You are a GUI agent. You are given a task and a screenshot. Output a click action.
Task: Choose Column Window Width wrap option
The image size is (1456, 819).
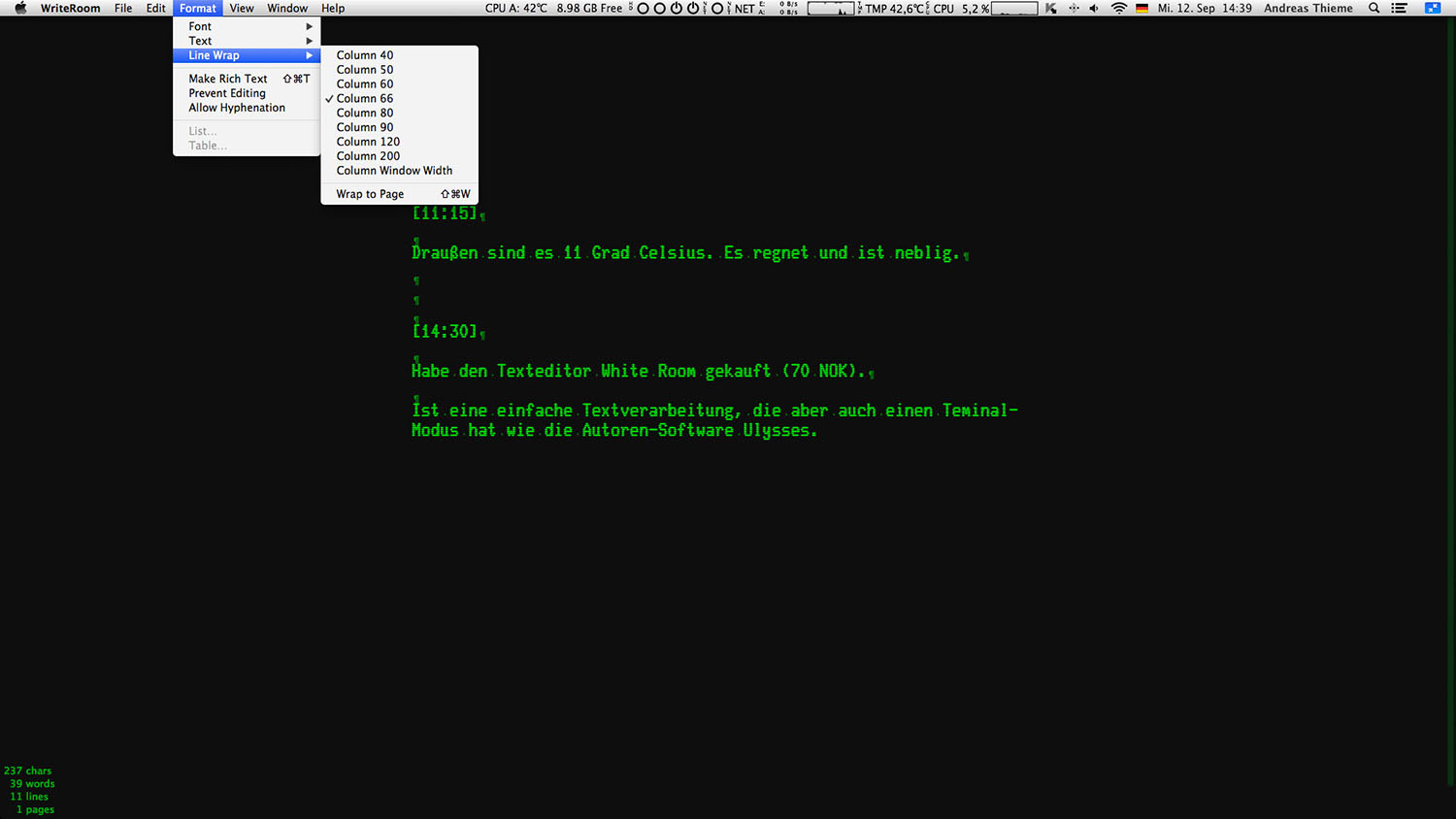click(399, 171)
